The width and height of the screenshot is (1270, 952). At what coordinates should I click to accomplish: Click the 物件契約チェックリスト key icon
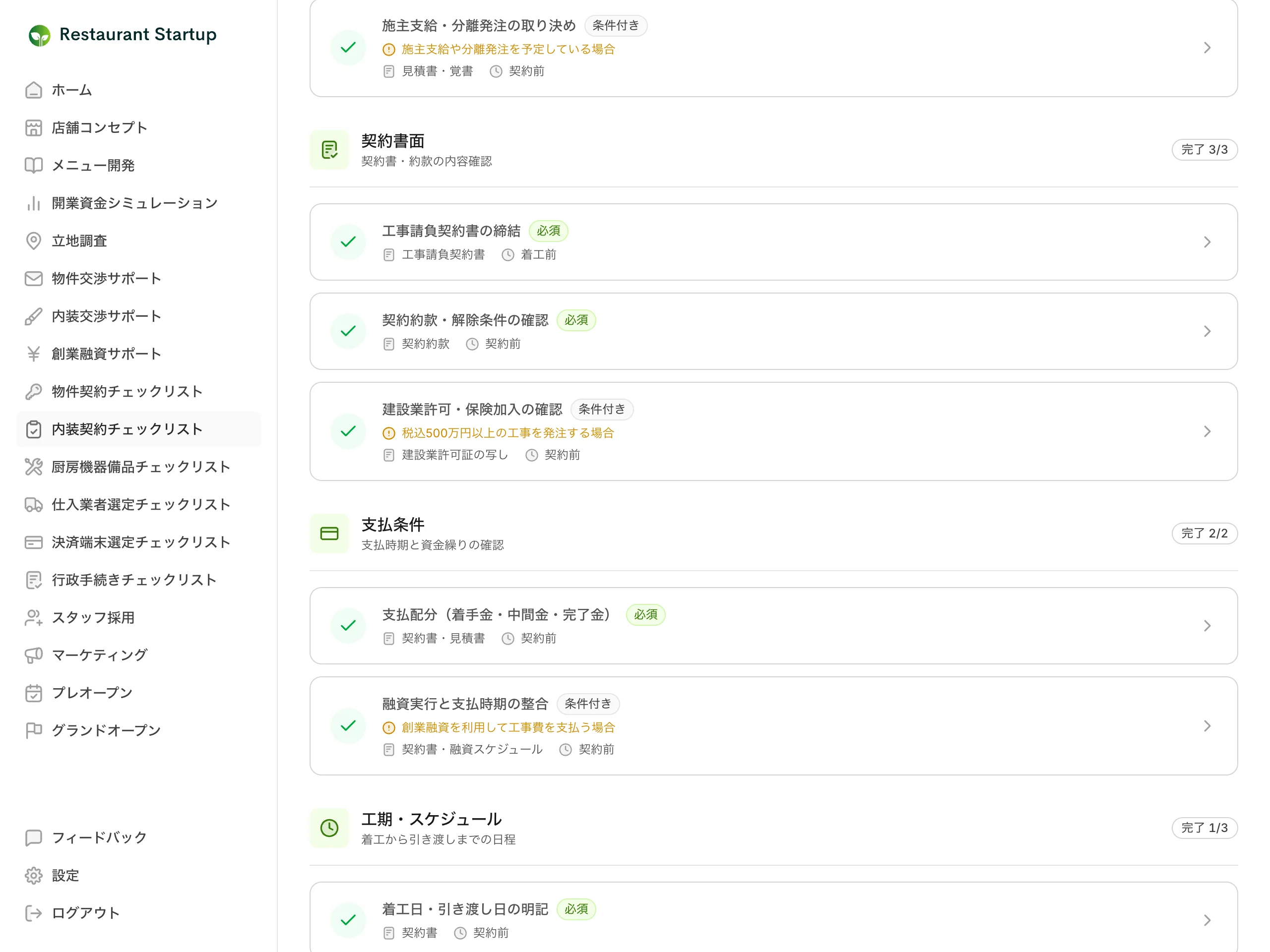tap(34, 391)
